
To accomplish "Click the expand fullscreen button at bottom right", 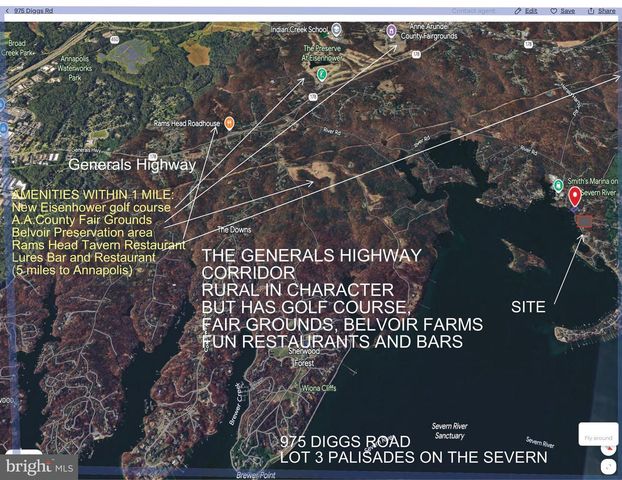I will point(609,466).
